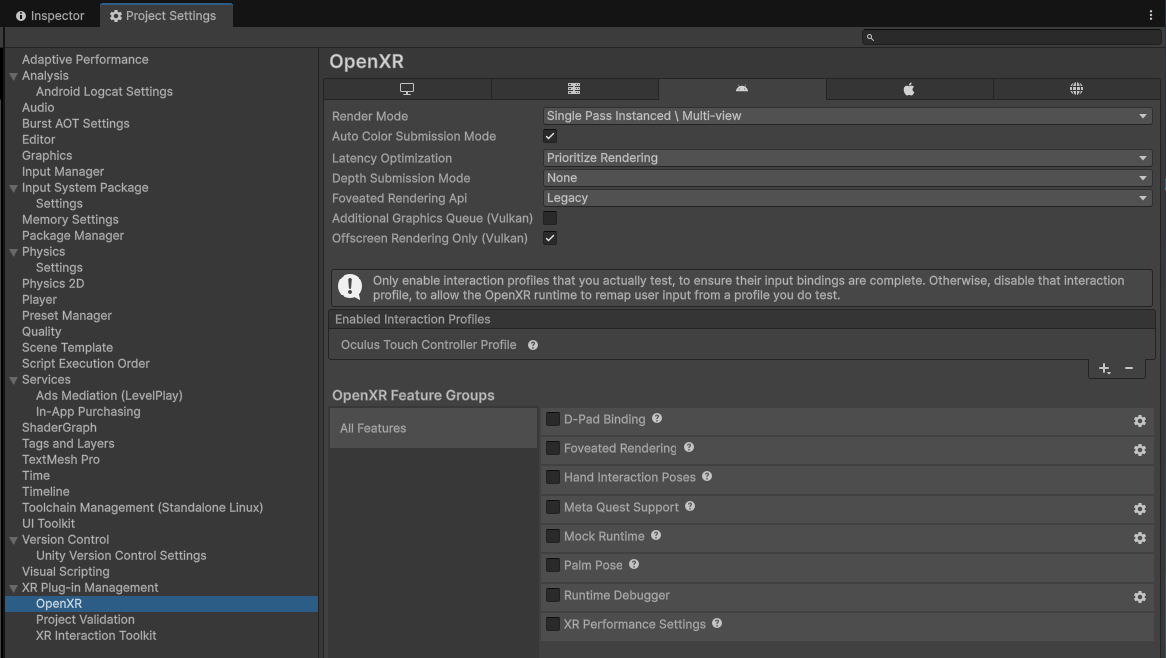Select the Standalone desktop platform tab
The width and height of the screenshot is (1166, 658).
click(x=407, y=89)
